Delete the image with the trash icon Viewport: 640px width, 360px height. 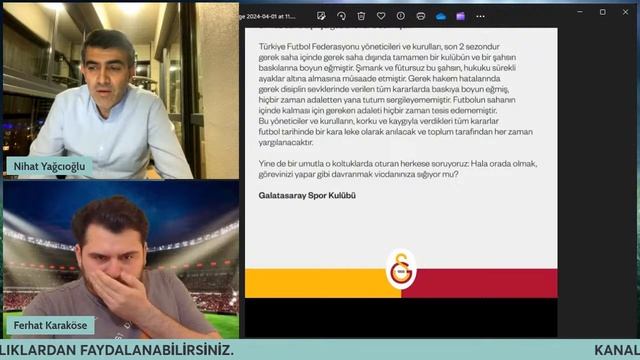361,16
